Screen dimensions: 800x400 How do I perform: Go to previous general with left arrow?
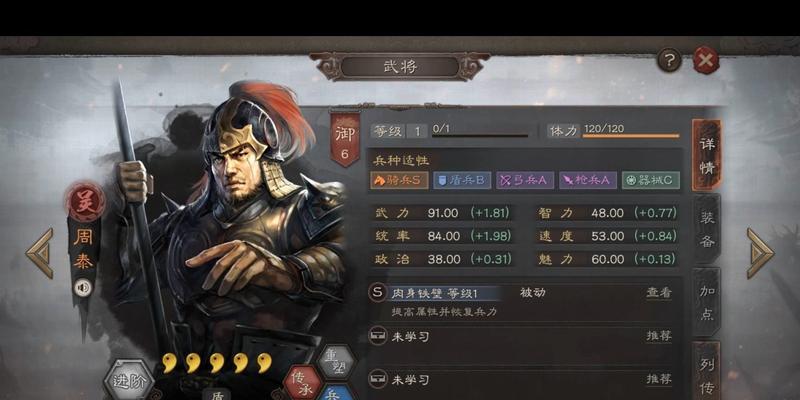click(40, 253)
